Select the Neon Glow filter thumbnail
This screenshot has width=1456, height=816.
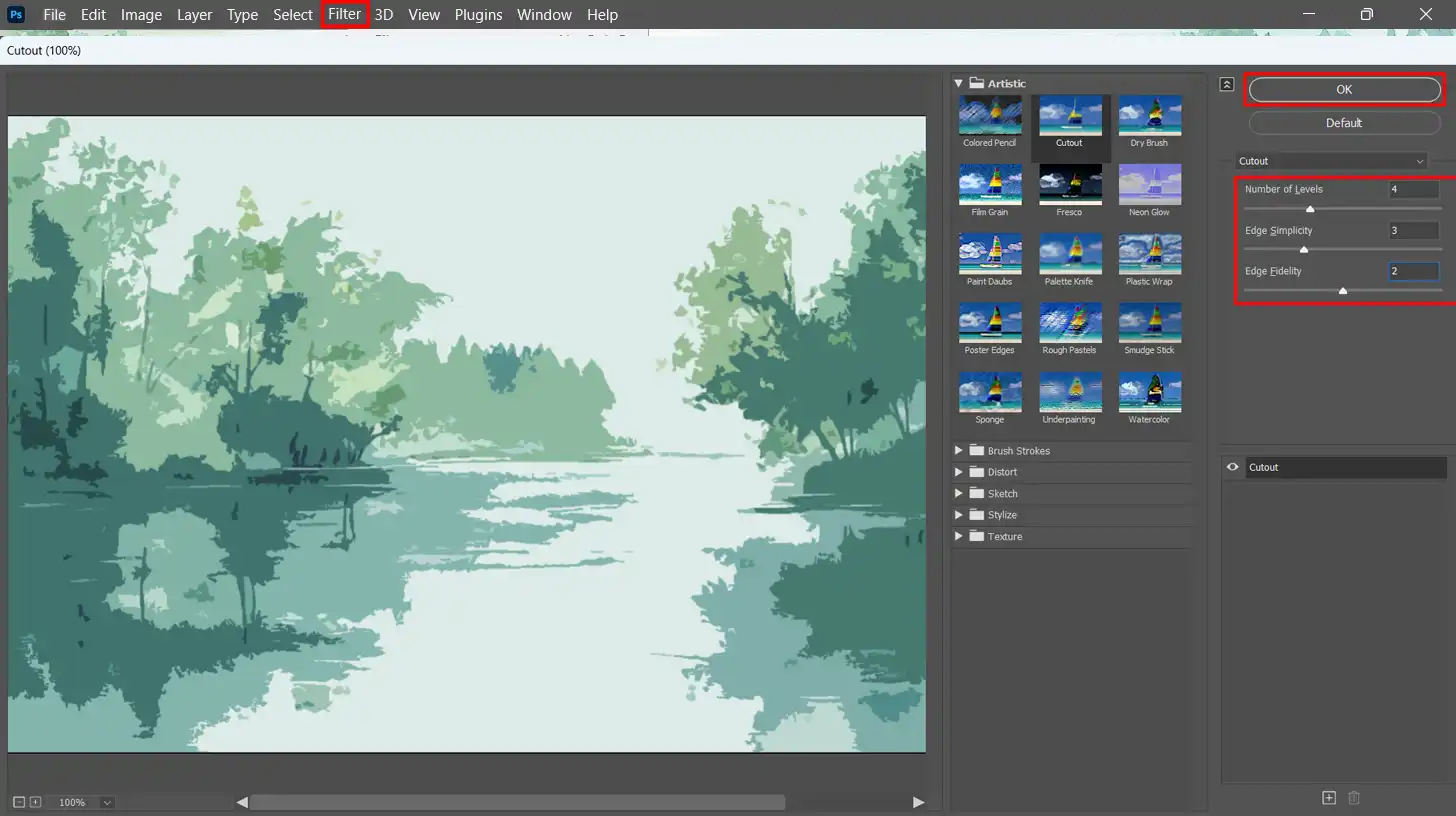tap(1149, 184)
